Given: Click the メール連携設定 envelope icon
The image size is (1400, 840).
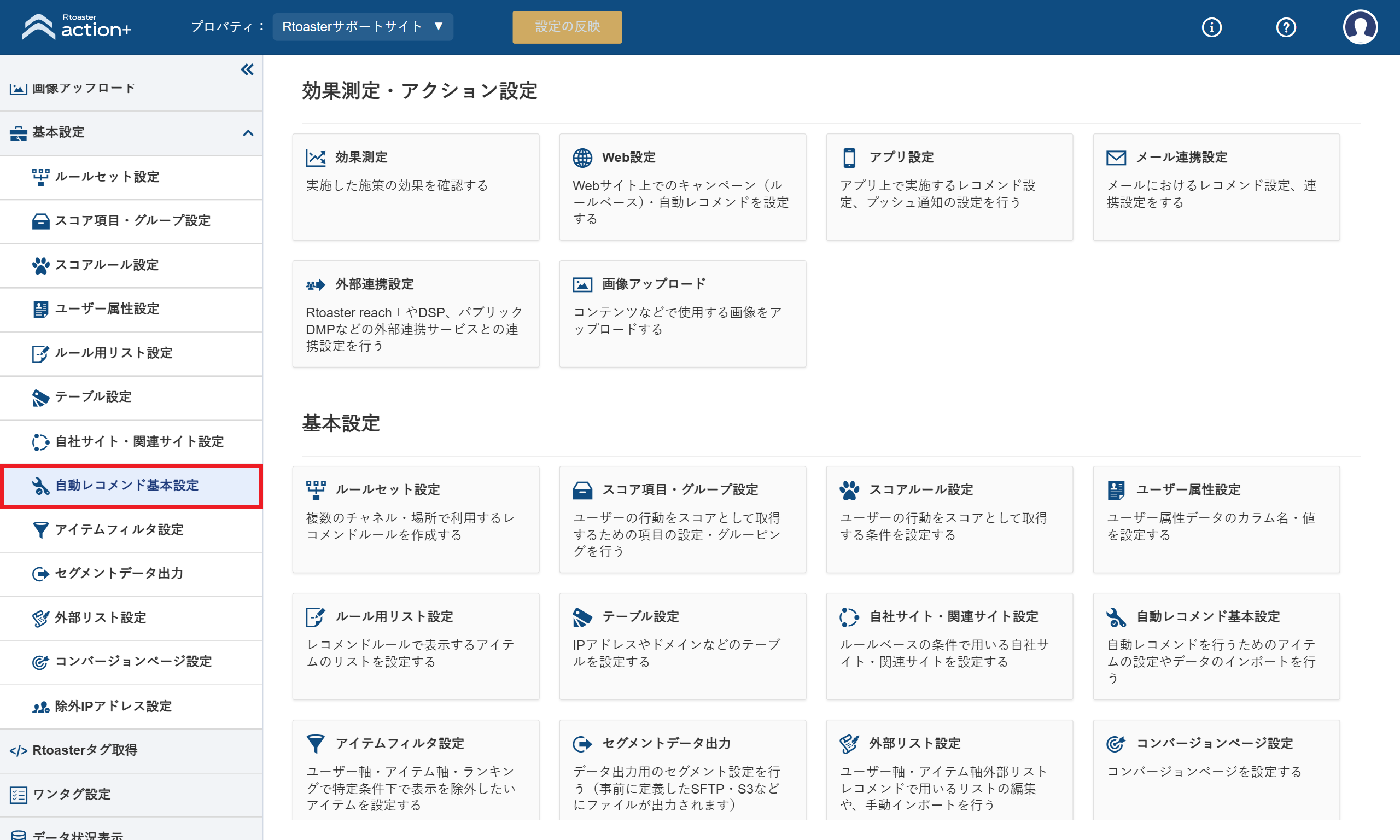Looking at the screenshot, I should [x=1116, y=157].
